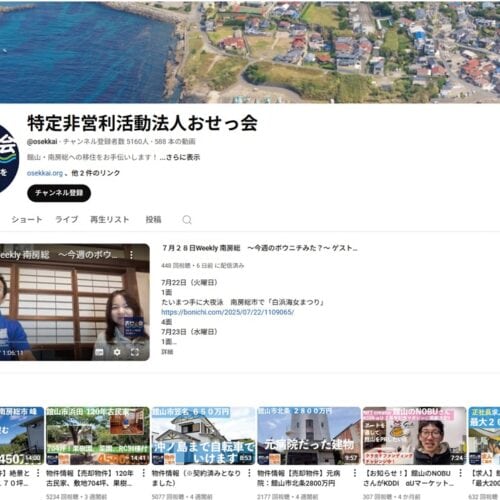Click the @osekkai handle text
Image resolution: width=500 pixels, height=500 pixels.
(42, 141)
